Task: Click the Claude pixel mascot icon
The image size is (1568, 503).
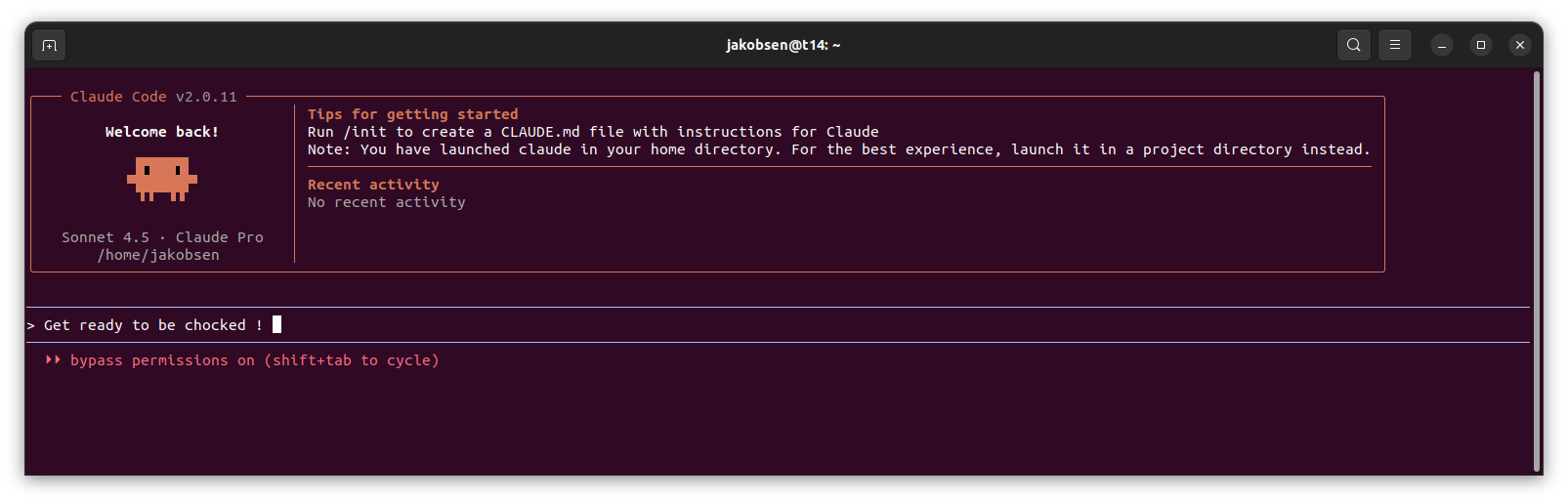Action: tap(162, 180)
